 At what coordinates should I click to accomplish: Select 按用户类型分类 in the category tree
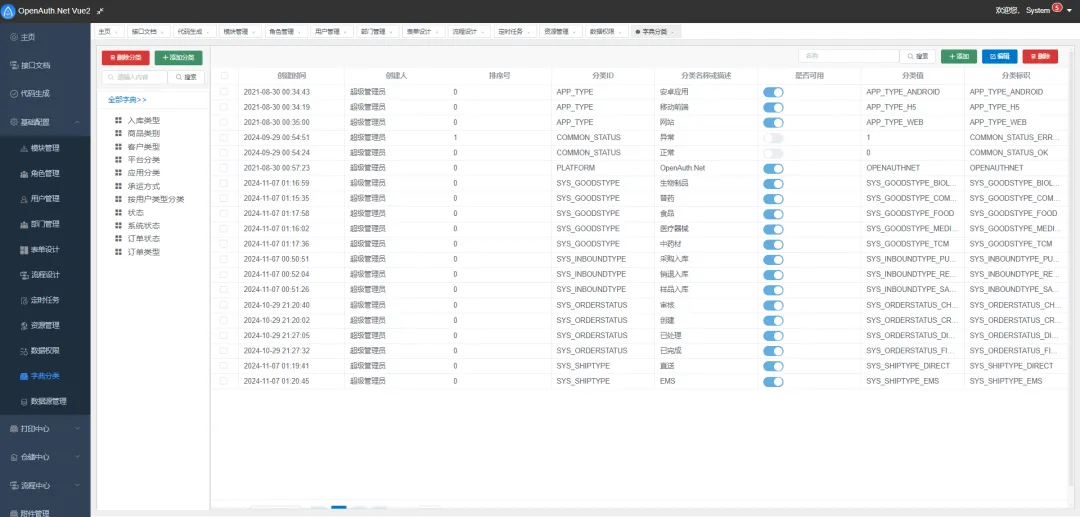[156, 200]
